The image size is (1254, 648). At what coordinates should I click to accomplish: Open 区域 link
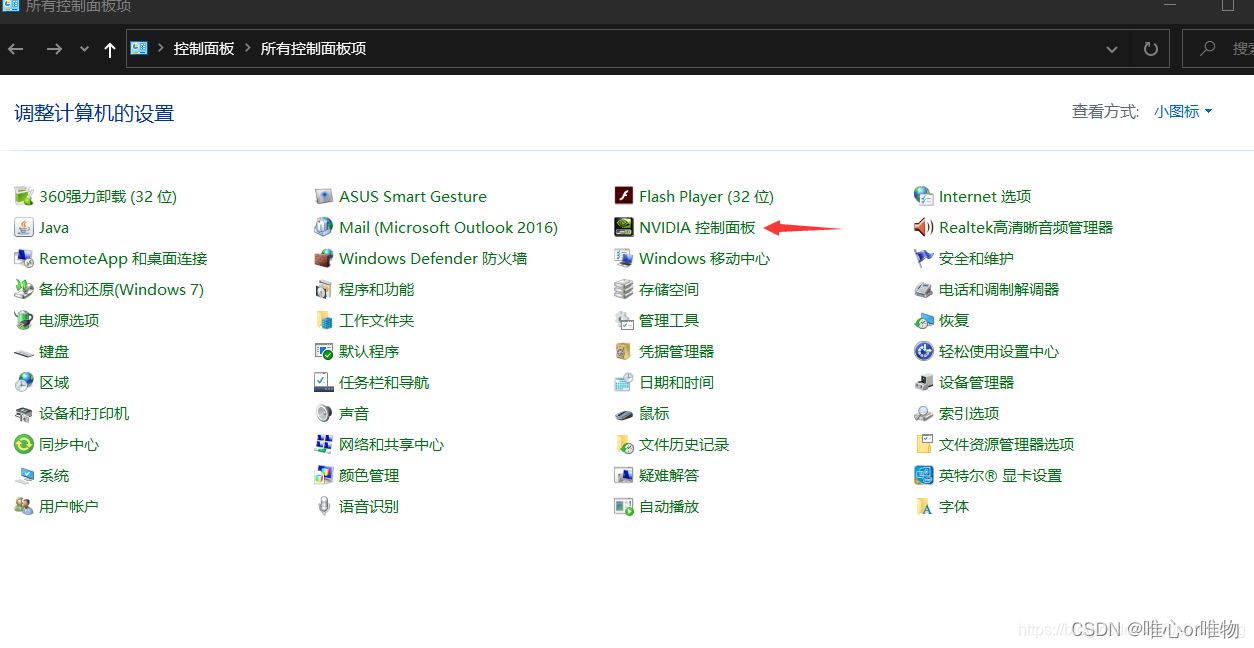(54, 382)
